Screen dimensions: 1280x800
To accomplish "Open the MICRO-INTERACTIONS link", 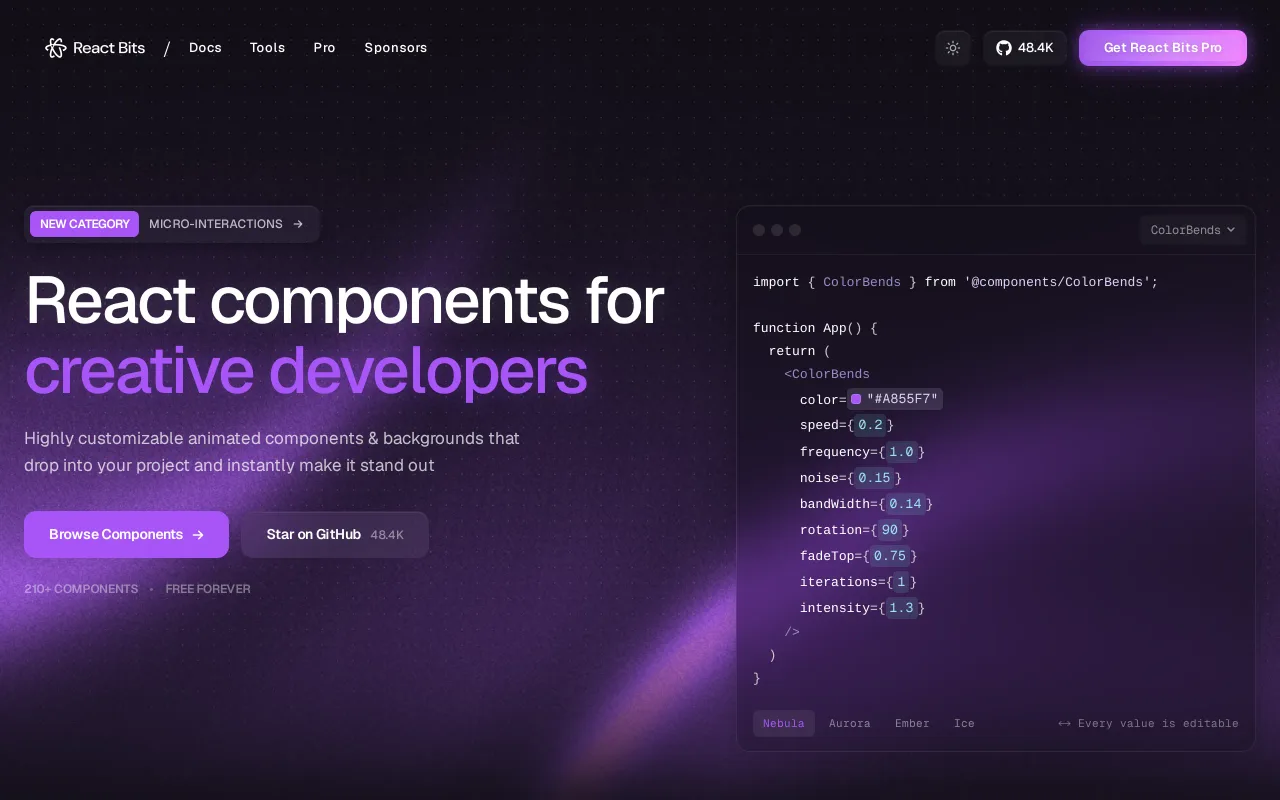I will [216, 224].
